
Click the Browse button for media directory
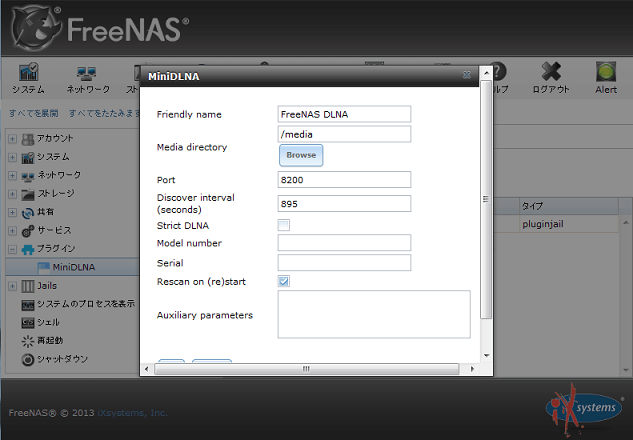[301, 155]
